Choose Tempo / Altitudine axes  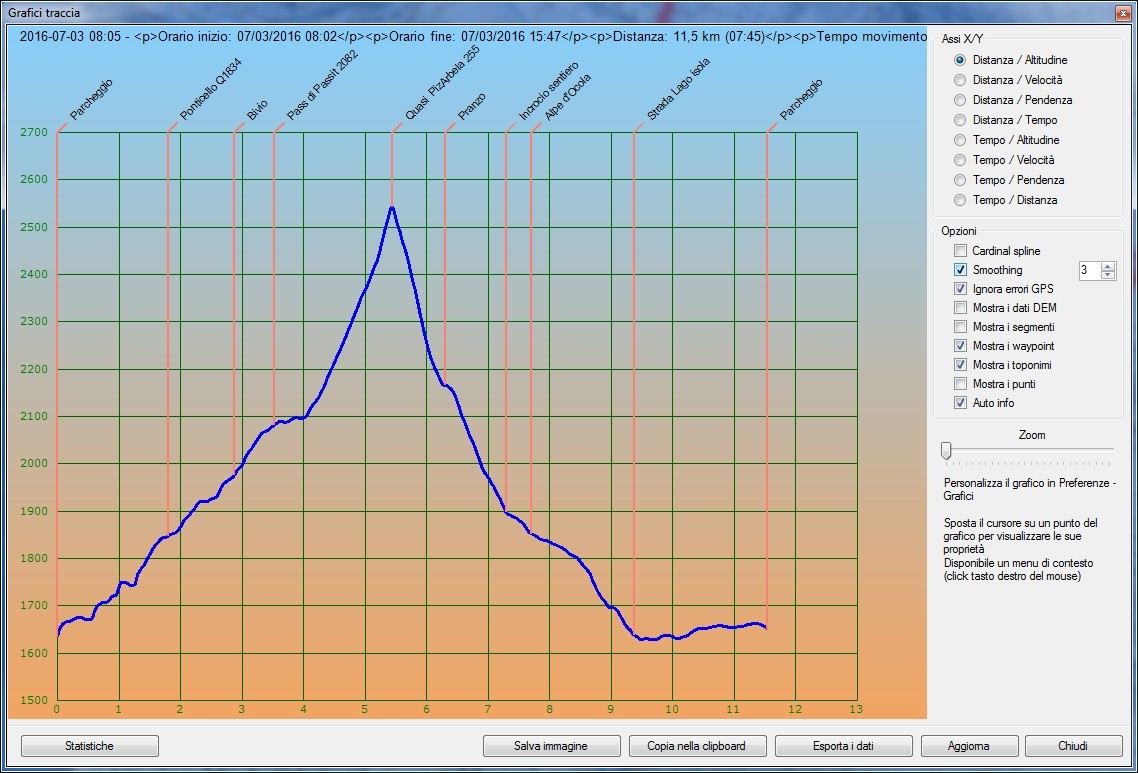[x=960, y=140]
